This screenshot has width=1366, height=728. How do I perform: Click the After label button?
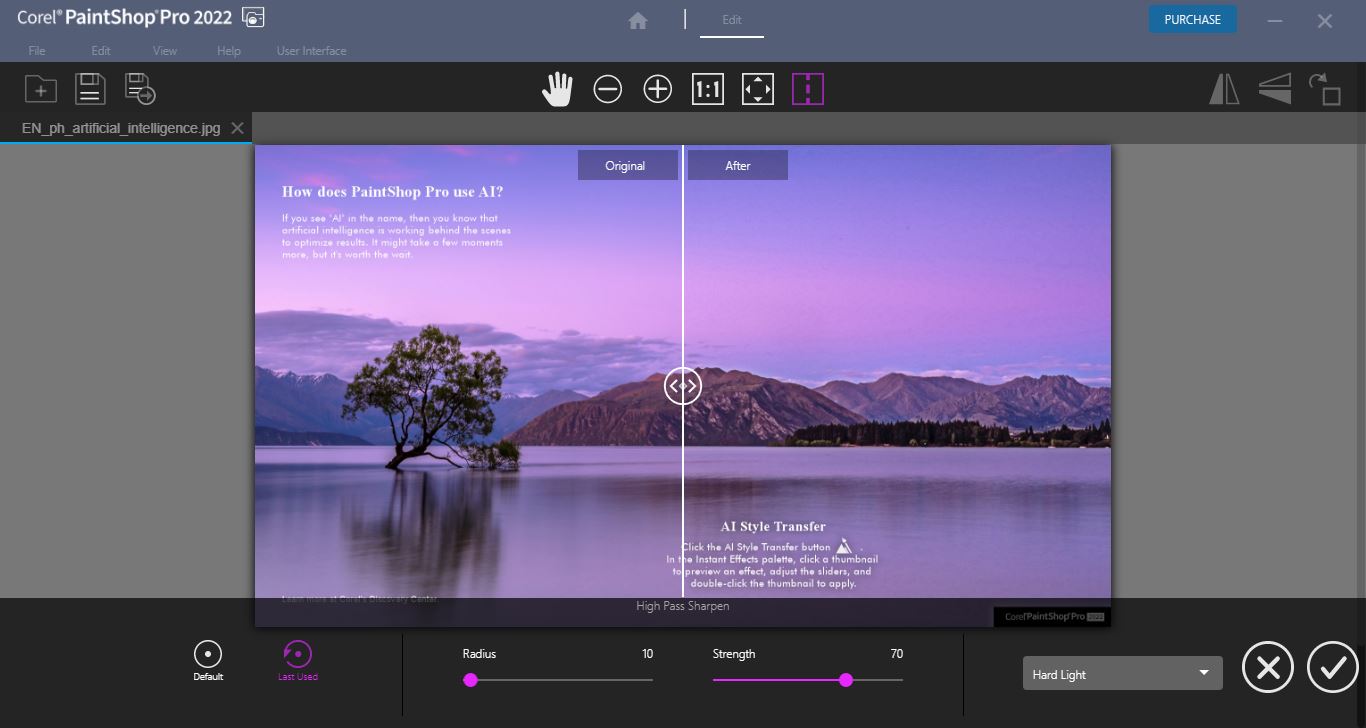tap(738, 165)
